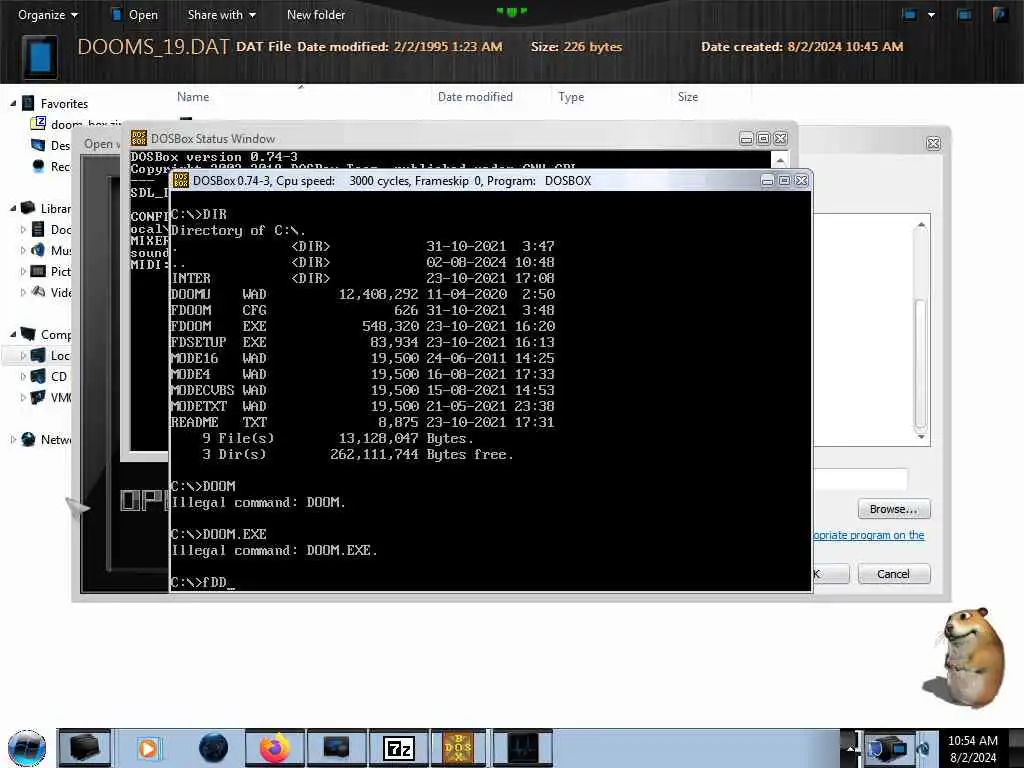1024x768 pixels.
Task: Select the doom_box zip item in Favorites
Action: [77, 123]
